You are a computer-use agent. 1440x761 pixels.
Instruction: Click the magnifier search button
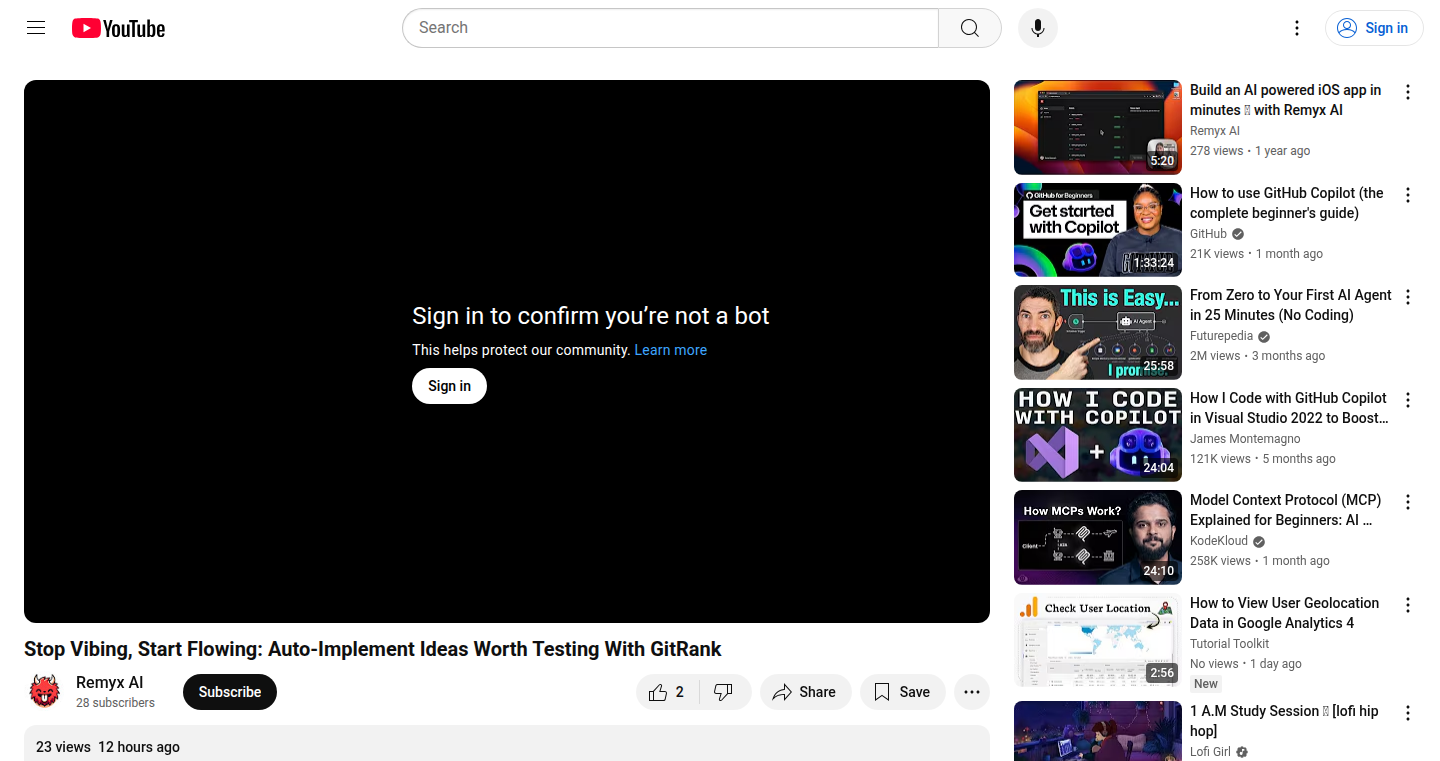(970, 28)
